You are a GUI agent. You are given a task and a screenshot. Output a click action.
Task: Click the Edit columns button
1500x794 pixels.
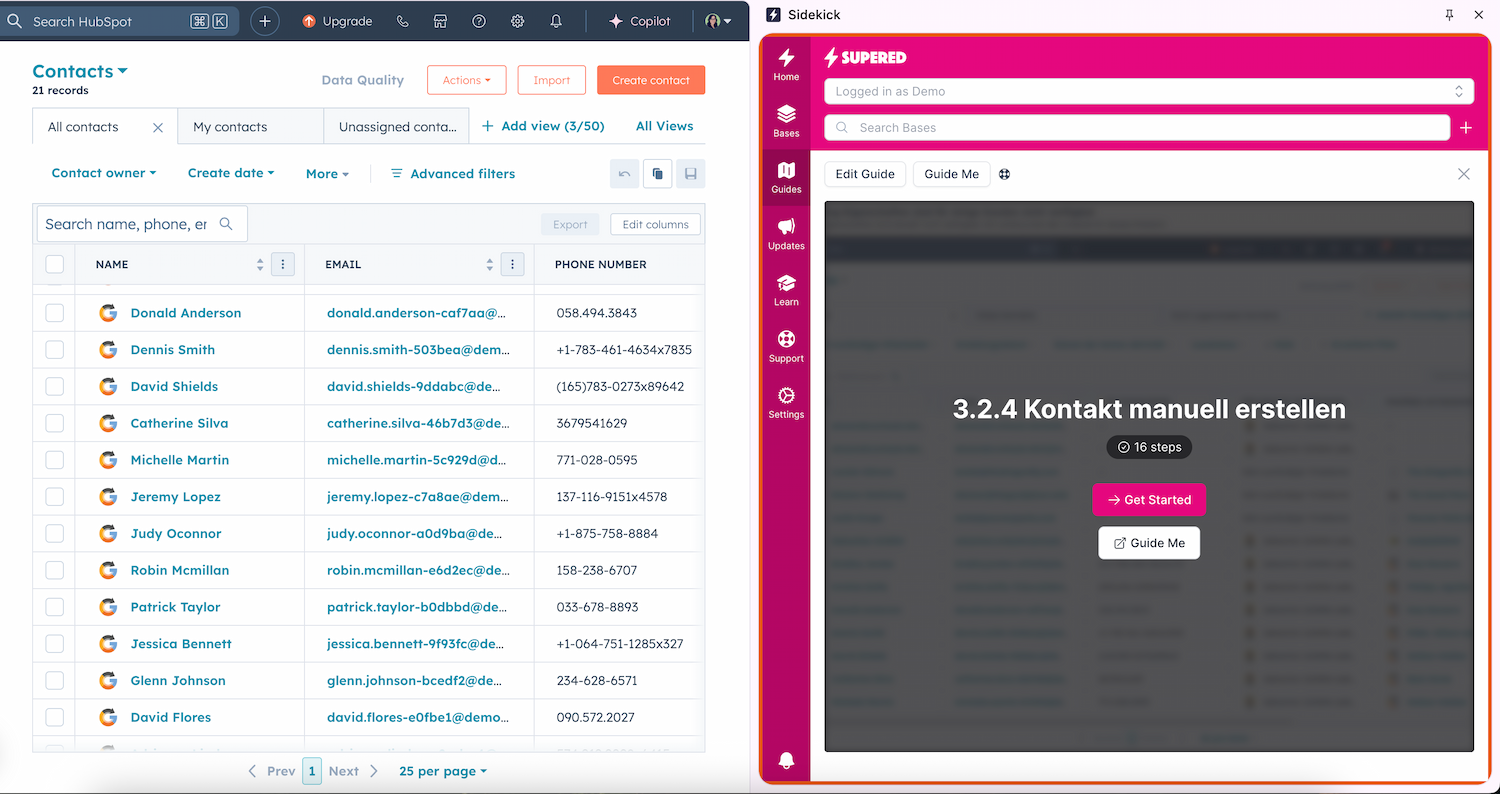pyautogui.click(x=656, y=224)
